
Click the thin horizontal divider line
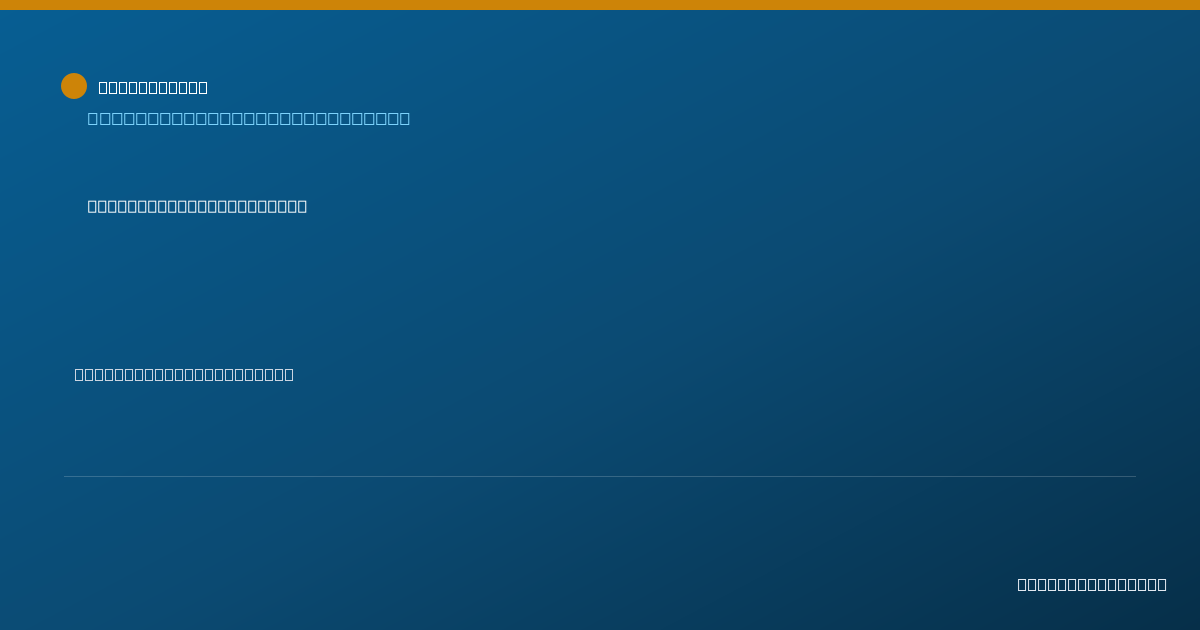(x=600, y=477)
